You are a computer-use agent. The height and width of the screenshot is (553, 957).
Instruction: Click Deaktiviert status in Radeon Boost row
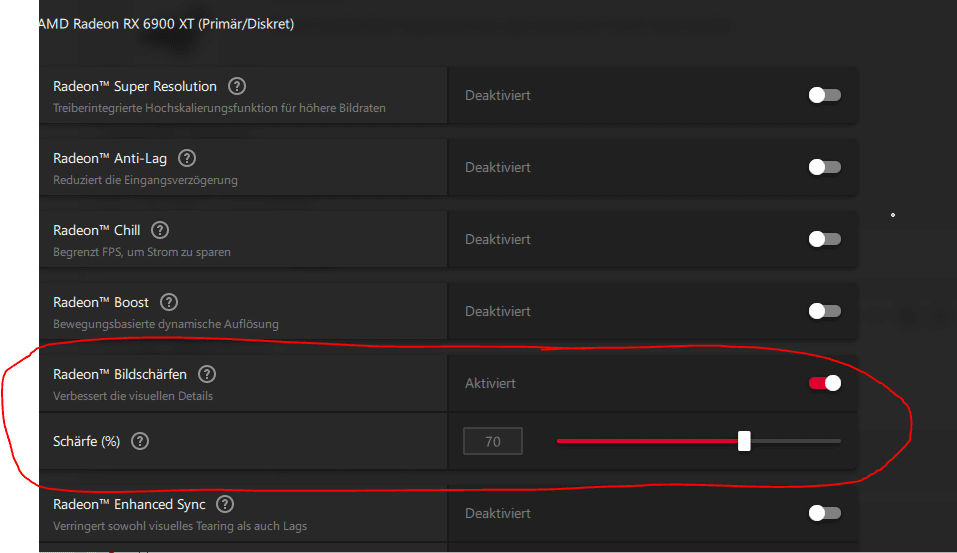coord(498,311)
